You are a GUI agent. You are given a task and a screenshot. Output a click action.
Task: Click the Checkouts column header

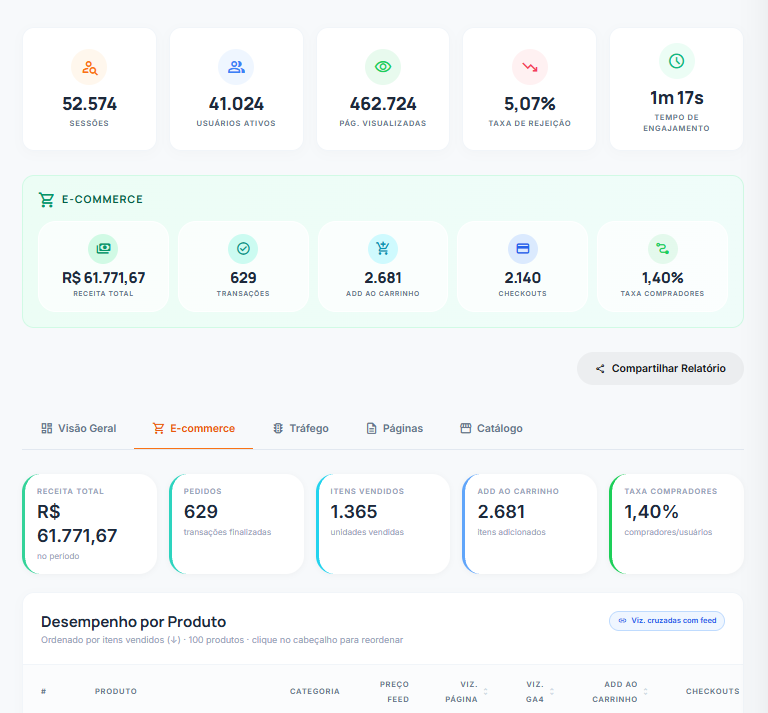(x=712, y=691)
